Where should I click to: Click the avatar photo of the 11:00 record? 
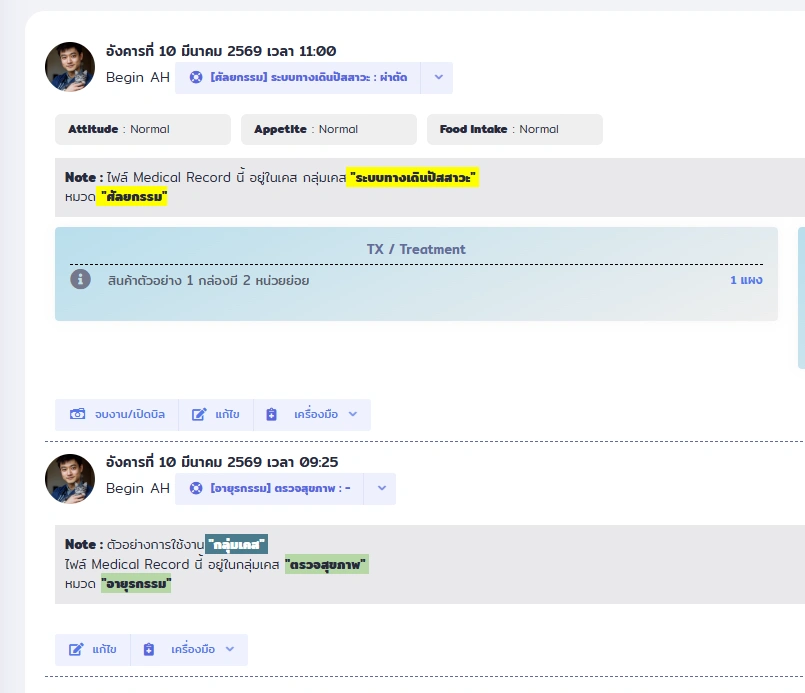(70, 67)
